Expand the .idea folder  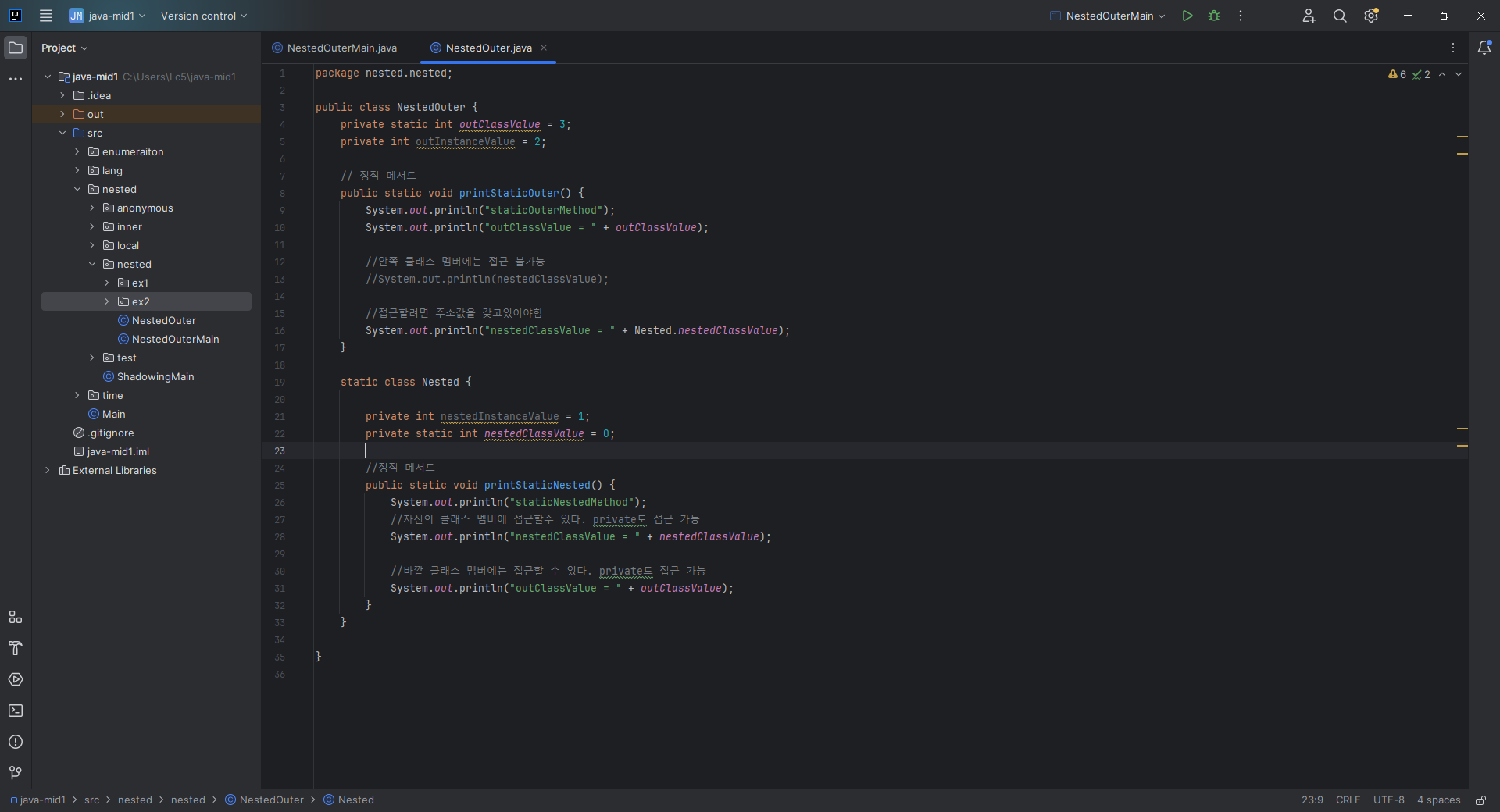pyautogui.click(x=62, y=95)
